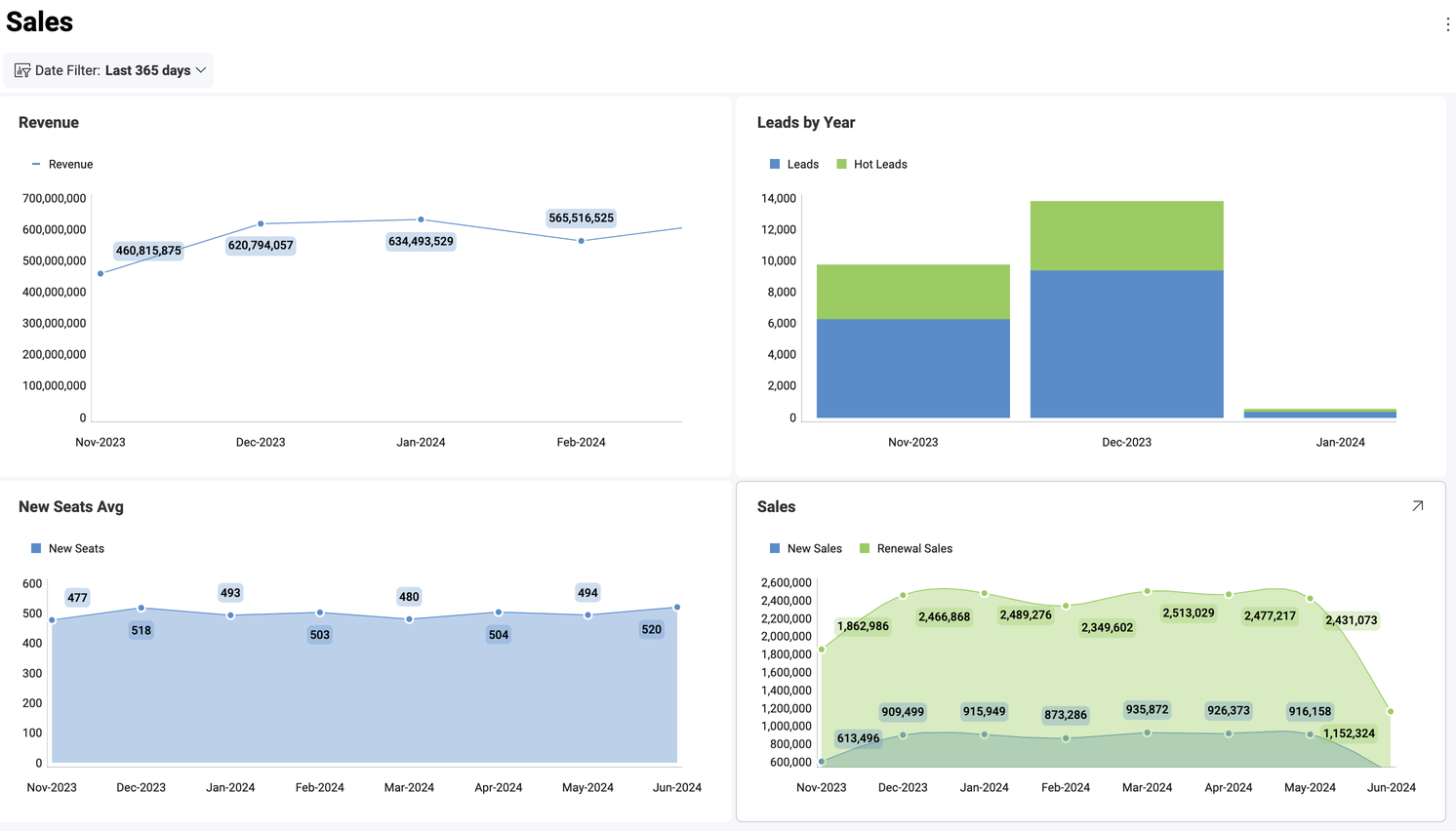Click the New Seats Avg title
The width and height of the screenshot is (1456, 831).
pyautogui.click(x=71, y=506)
